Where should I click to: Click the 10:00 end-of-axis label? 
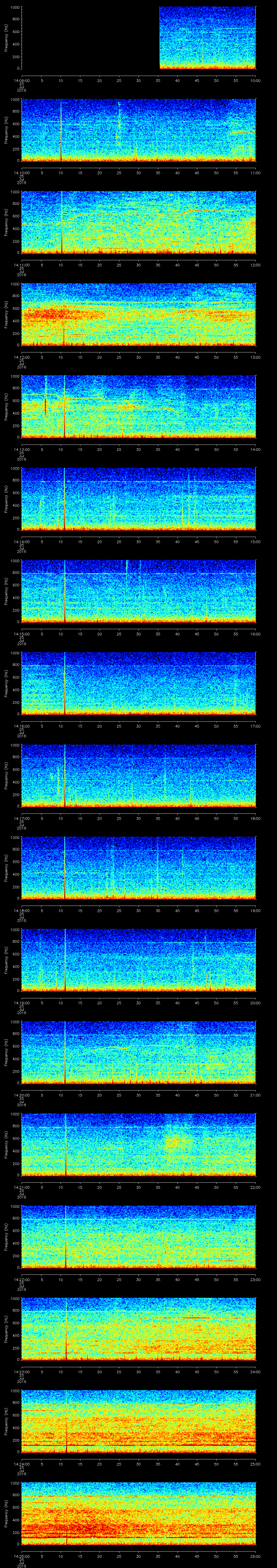click(256, 80)
